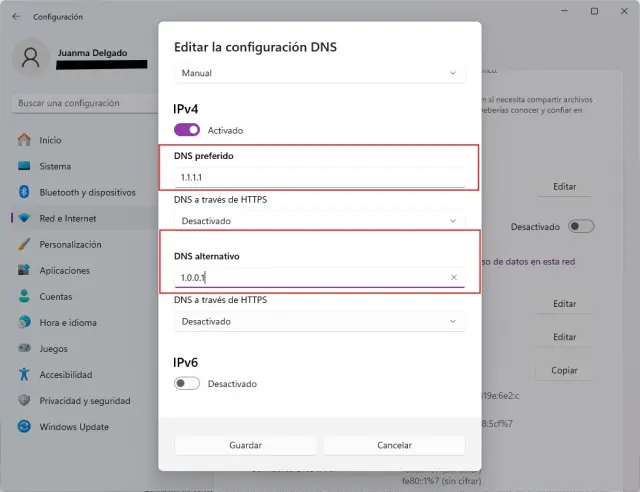Toggle the Desactivado switch behind the dialog

pos(580,227)
